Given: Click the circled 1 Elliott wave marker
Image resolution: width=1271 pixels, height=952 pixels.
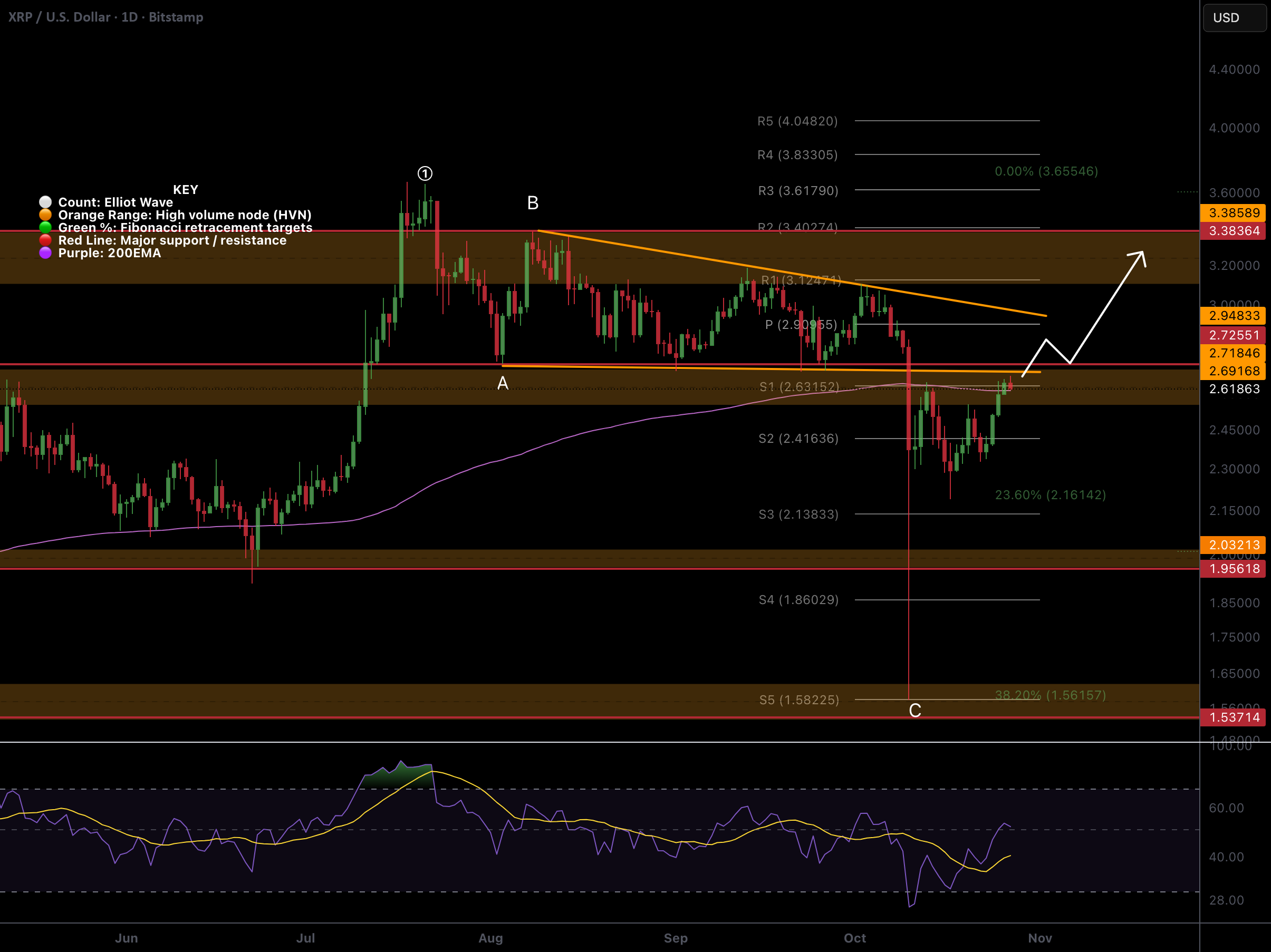Looking at the screenshot, I should coord(425,173).
